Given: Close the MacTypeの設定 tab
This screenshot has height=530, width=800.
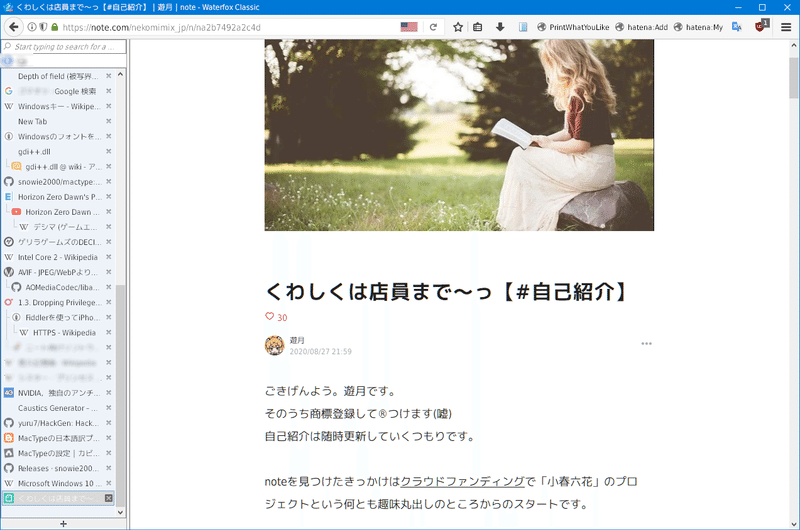Looking at the screenshot, I should pos(109,453).
